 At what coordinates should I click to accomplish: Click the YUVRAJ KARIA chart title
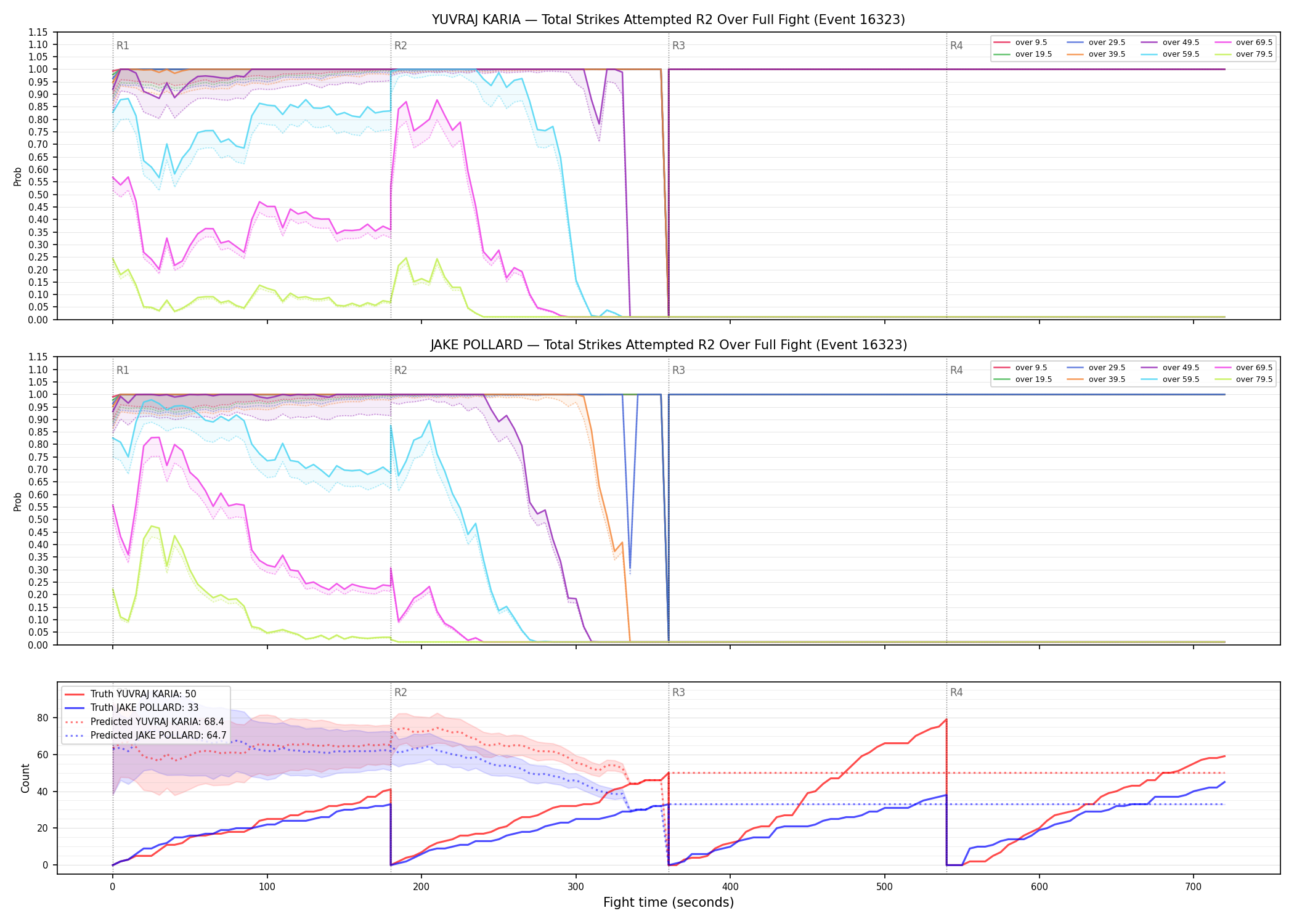coord(669,20)
